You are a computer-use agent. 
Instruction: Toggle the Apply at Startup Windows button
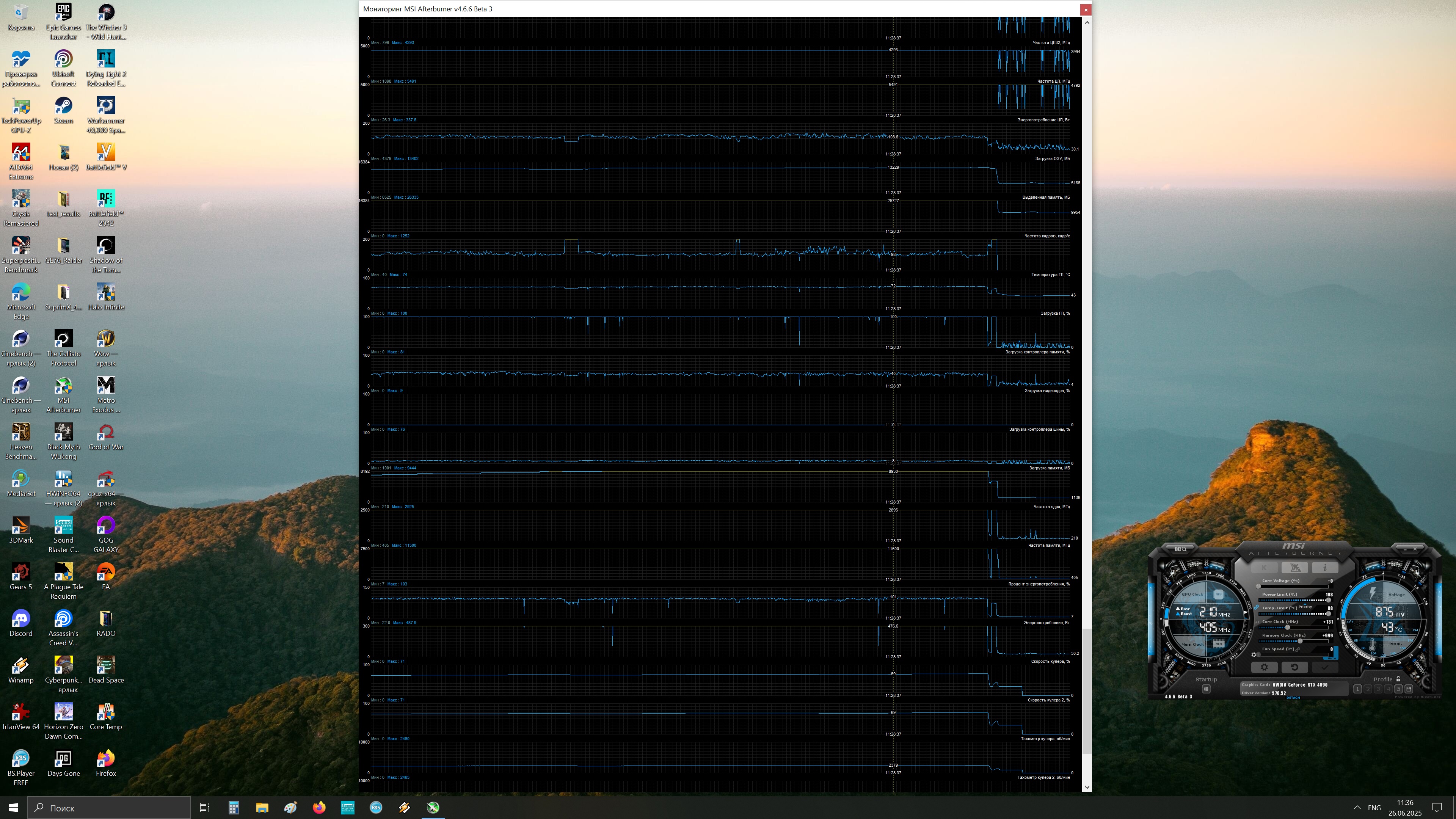[1206, 689]
